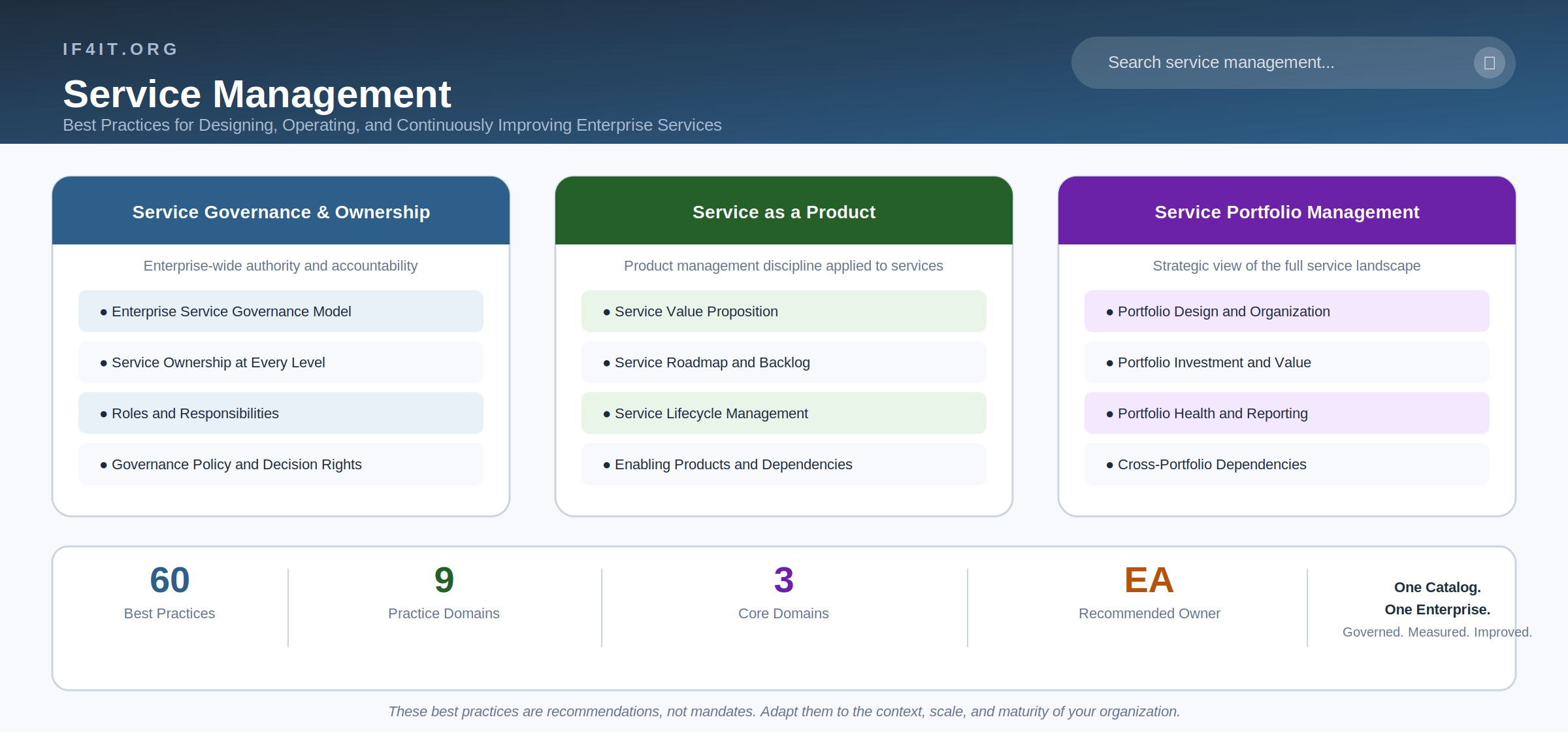Click Service Lifecycle Management
Viewport: 1568px width, 732px height.
[783, 413]
